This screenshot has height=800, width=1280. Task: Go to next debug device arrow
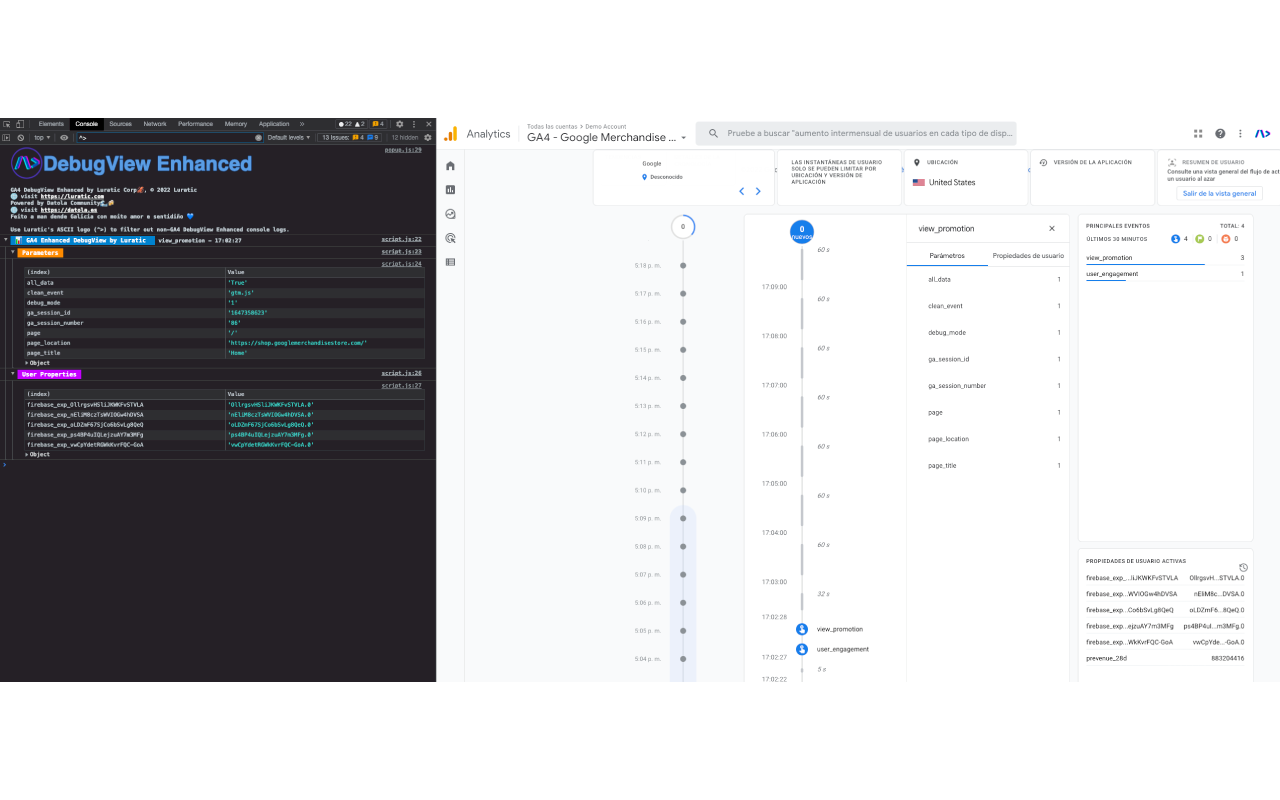click(x=758, y=191)
